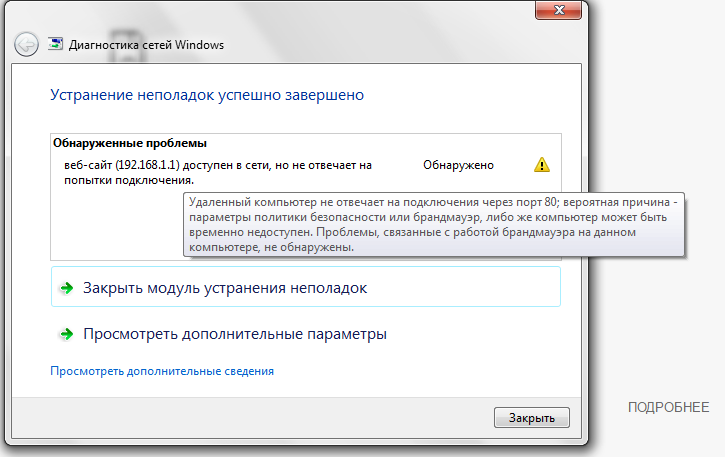This screenshot has width=725, height=457.
Task: Open the "Просмотреть дополнительные сведения" link
Action: [x=162, y=371]
